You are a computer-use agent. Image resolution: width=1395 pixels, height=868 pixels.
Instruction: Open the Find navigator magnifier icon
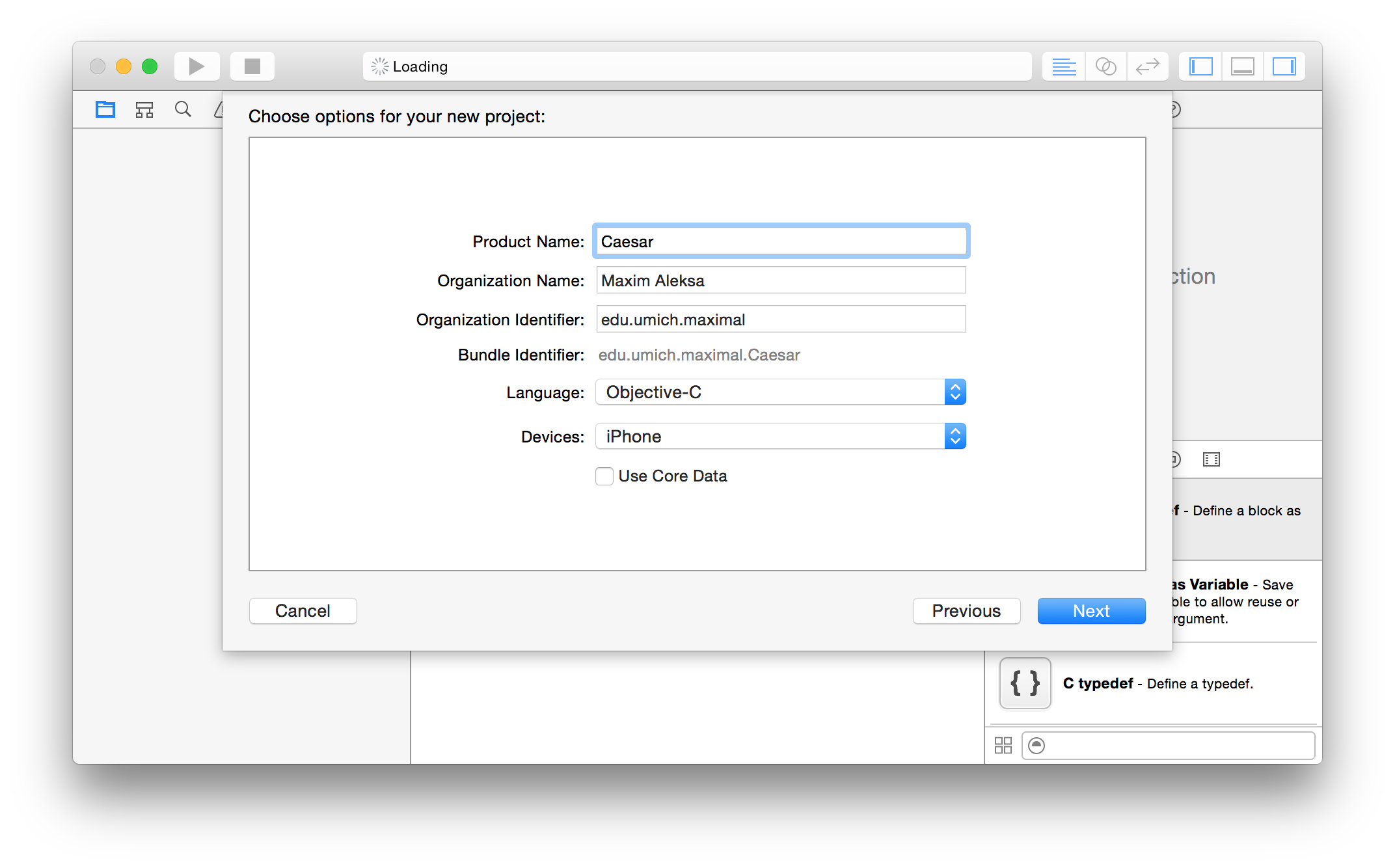point(183,109)
